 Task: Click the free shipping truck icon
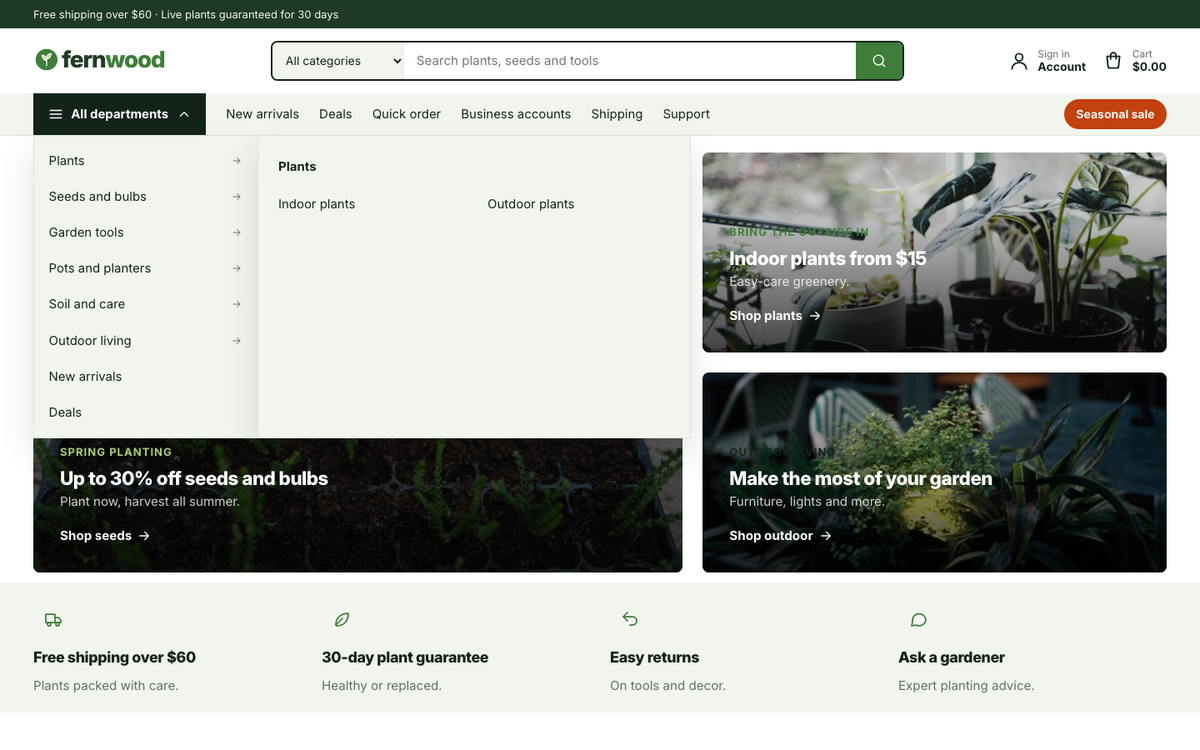coord(53,620)
